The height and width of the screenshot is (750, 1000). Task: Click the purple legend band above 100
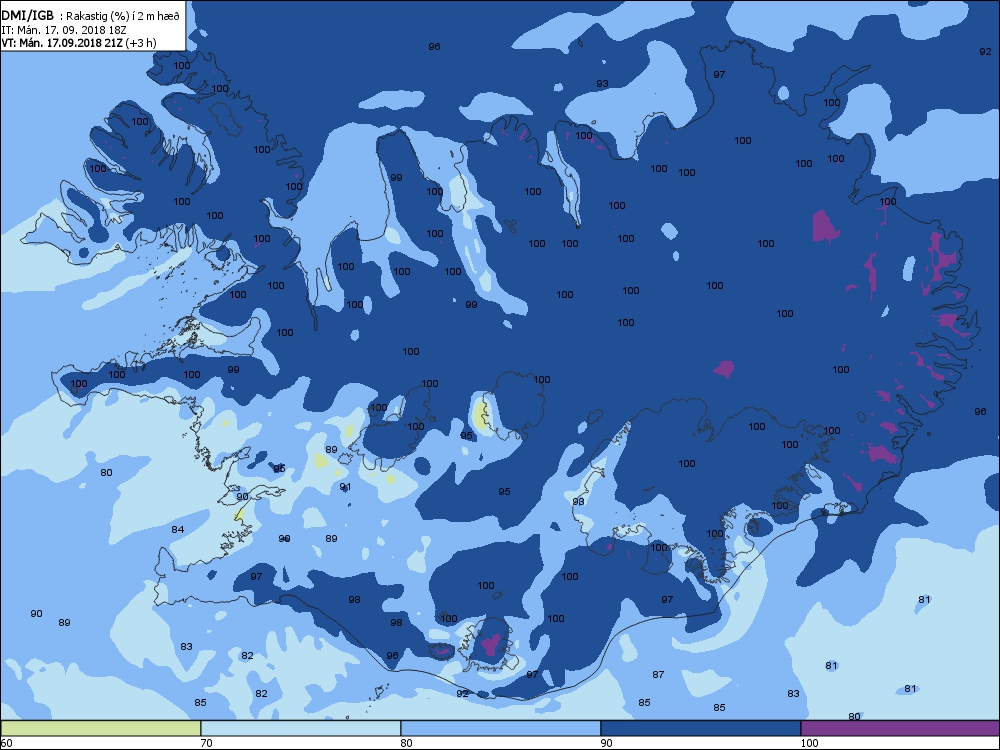pyautogui.click(x=900, y=728)
